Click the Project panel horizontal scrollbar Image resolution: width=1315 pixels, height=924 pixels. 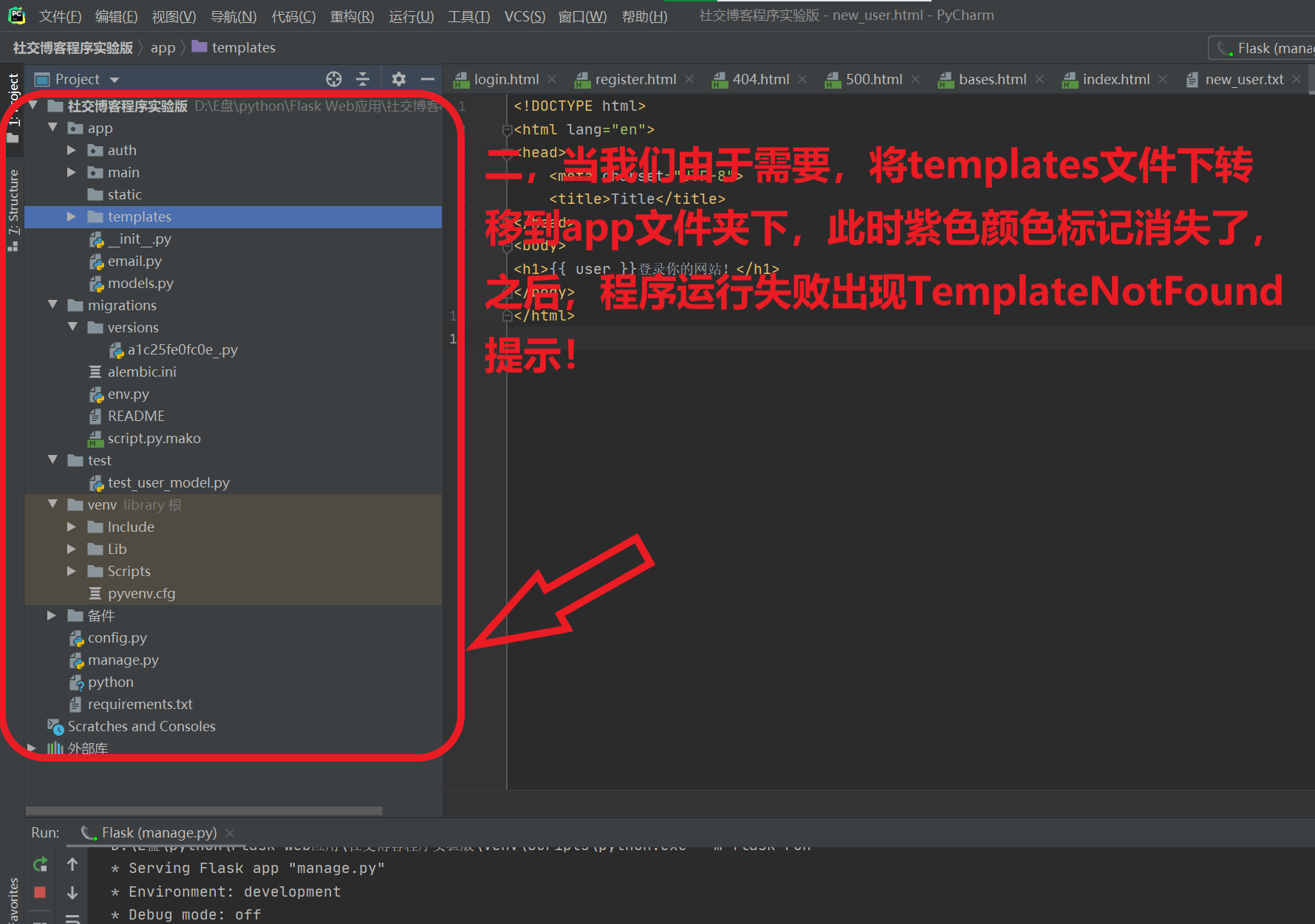[x=205, y=810]
